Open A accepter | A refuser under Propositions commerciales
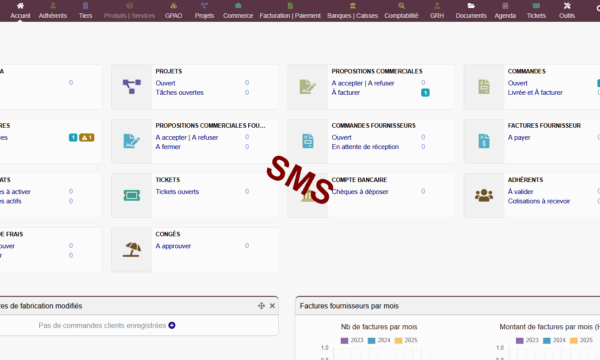Image resolution: width=600 pixels, height=360 pixels. coord(363,83)
